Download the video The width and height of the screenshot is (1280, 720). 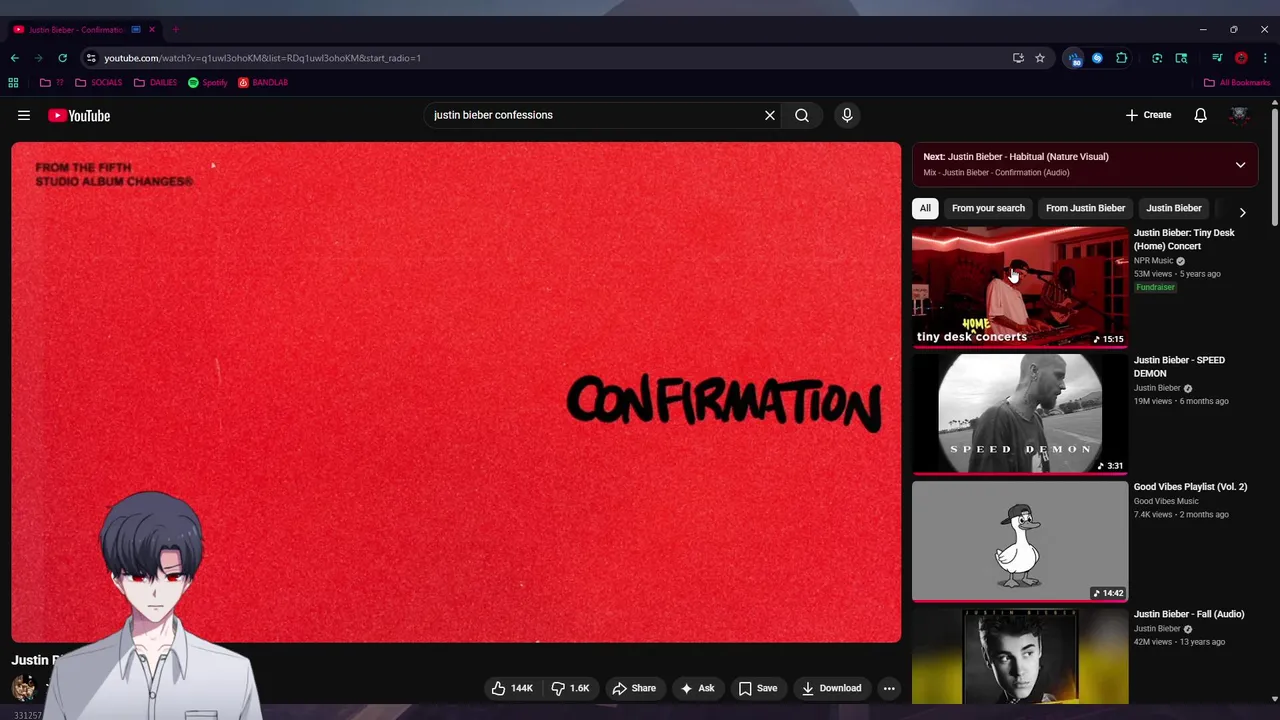point(831,688)
